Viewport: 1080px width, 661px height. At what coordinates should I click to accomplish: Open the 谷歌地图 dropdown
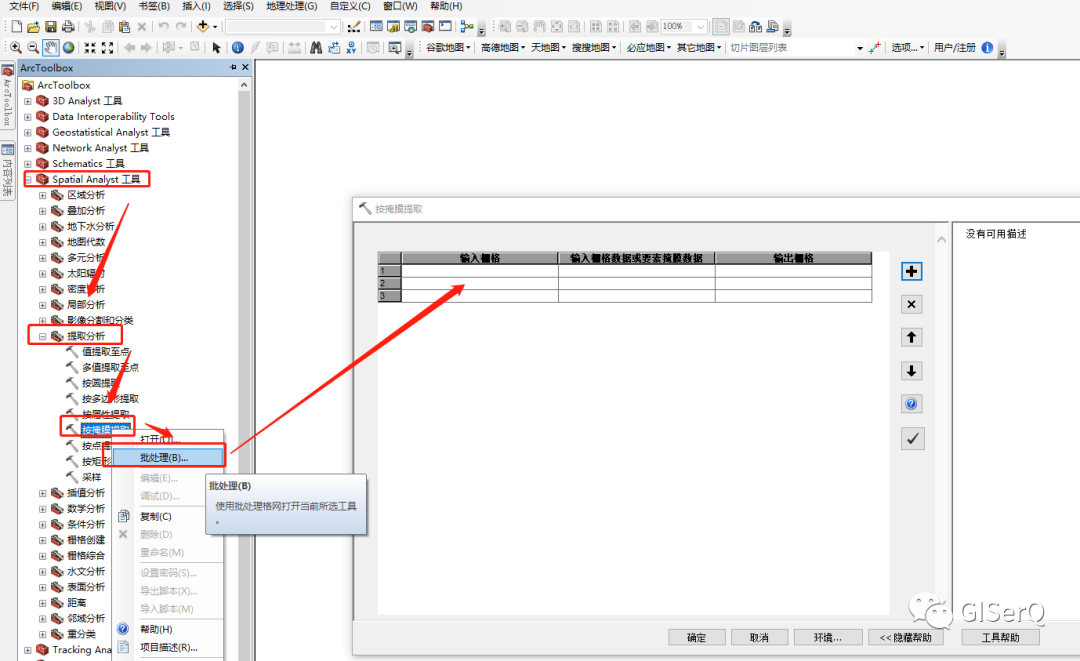(448, 48)
